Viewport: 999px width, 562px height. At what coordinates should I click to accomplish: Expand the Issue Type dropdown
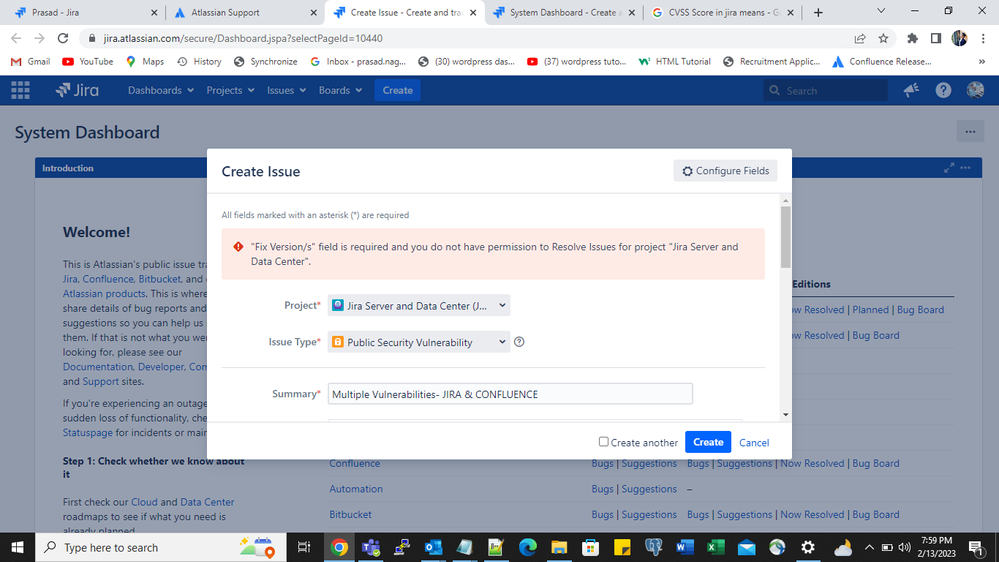pos(419,342)
